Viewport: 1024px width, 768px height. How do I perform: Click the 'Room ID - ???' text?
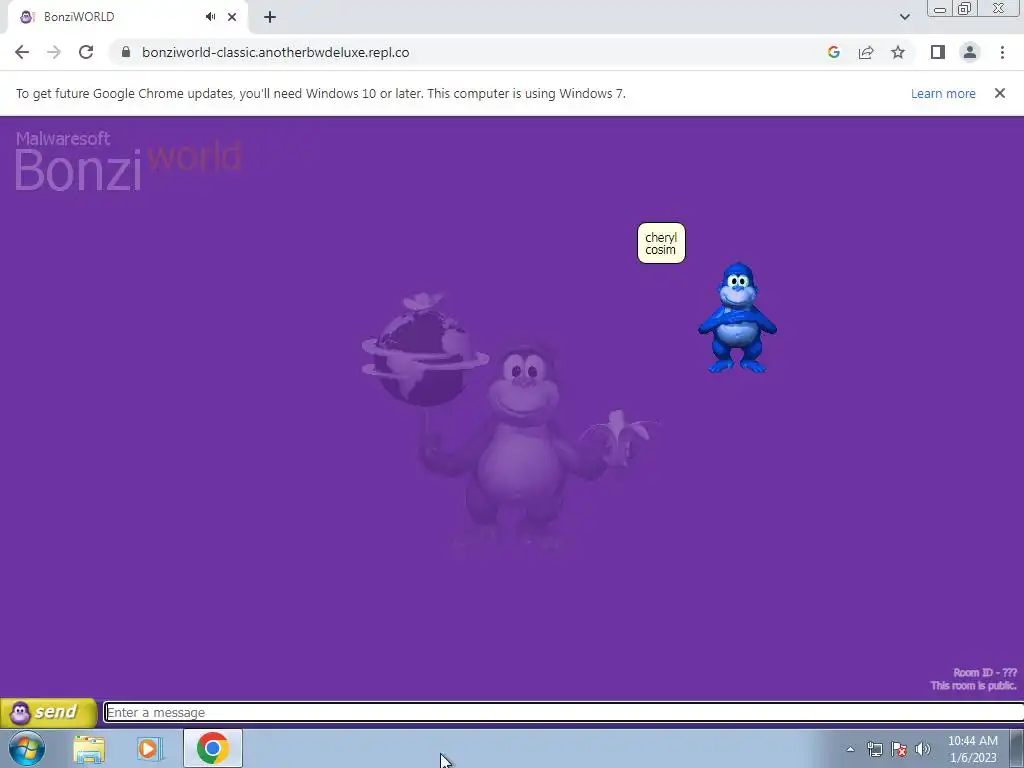pos(985,673)
